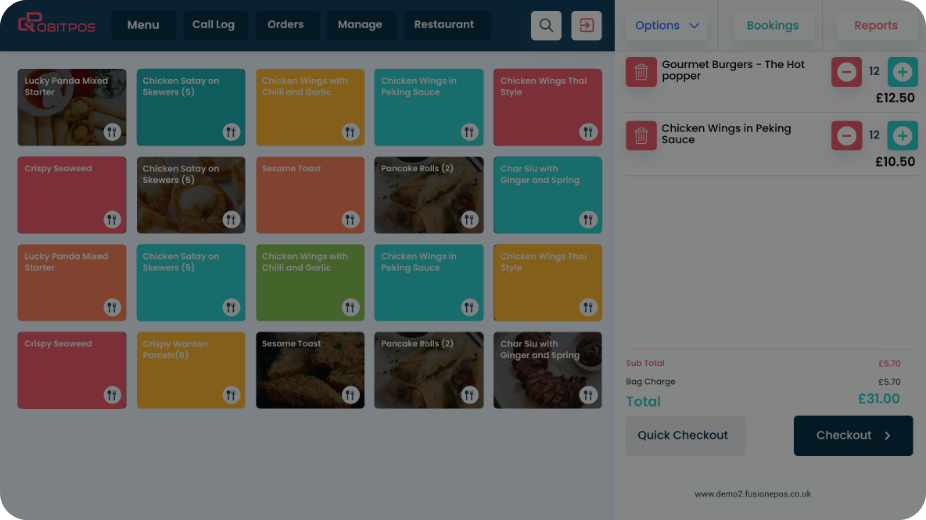
Task: Decrease Gourmet Burgers quantity with minus button
Action: pos(846,72)
